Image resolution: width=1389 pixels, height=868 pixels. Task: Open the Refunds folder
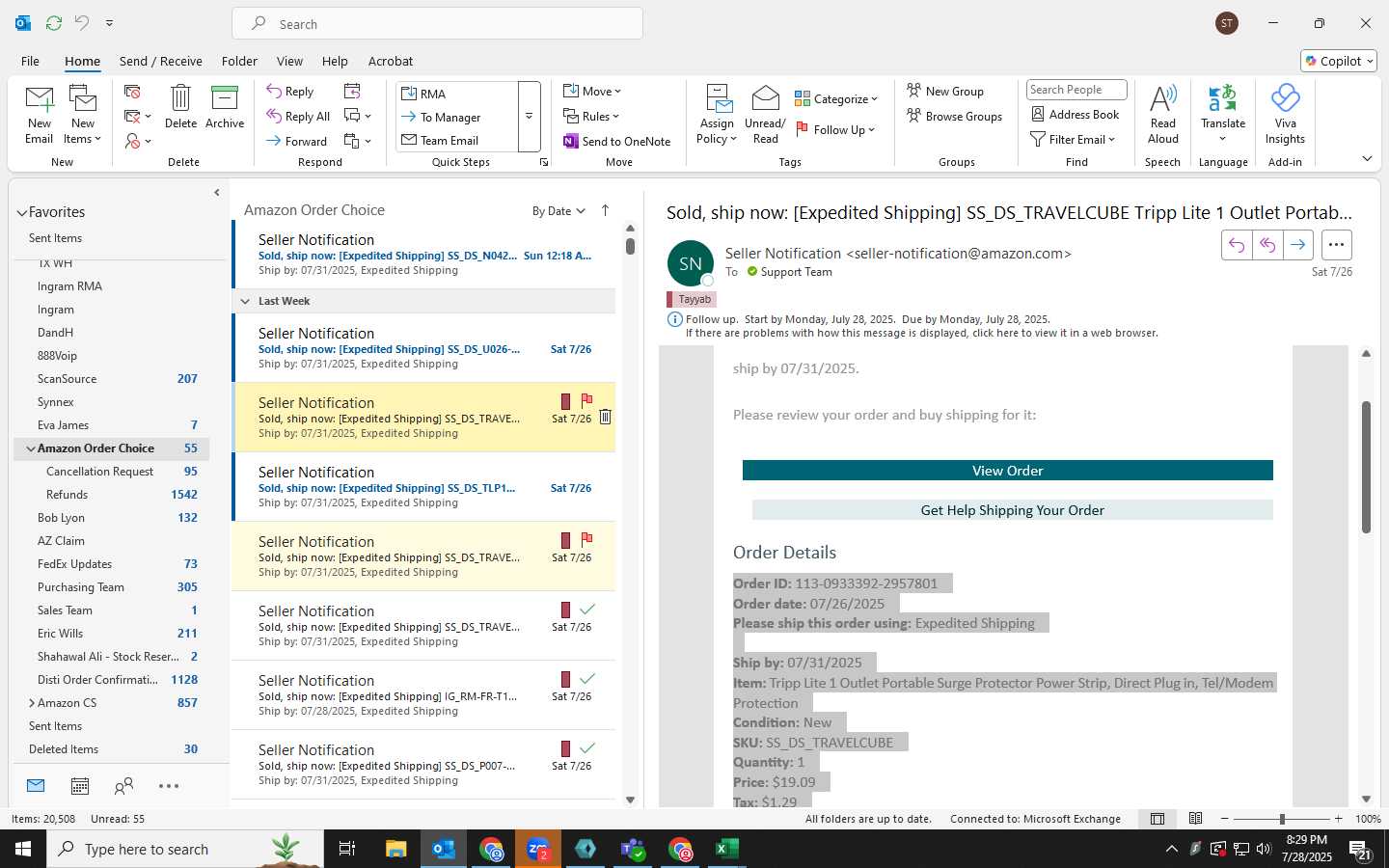pos(111,495)
